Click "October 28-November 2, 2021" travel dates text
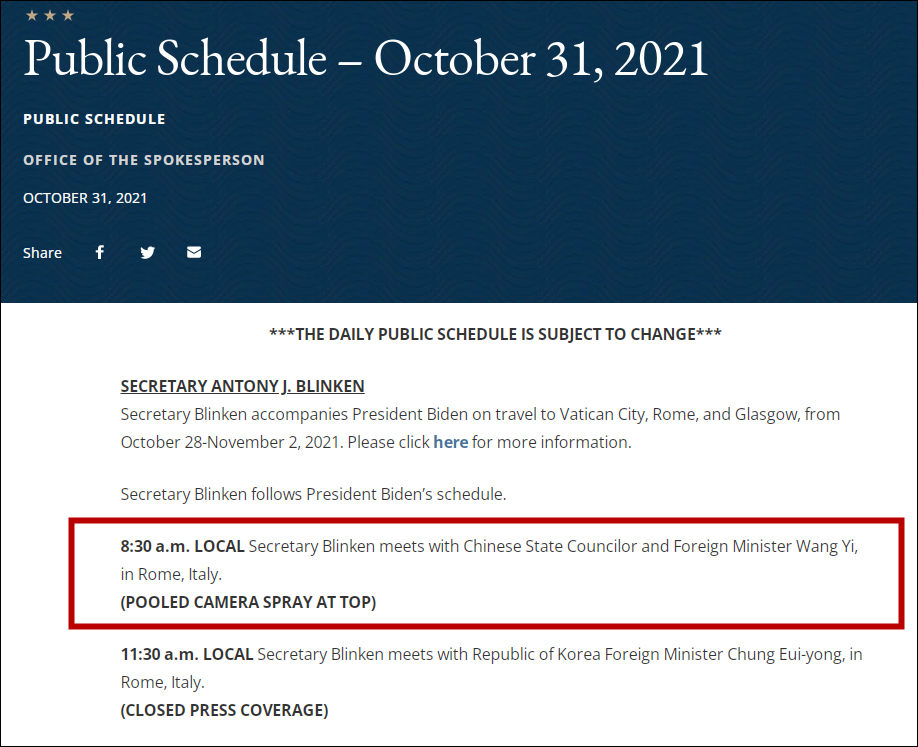The height and width of the screenshot is (747, 918). click(231, 441)
